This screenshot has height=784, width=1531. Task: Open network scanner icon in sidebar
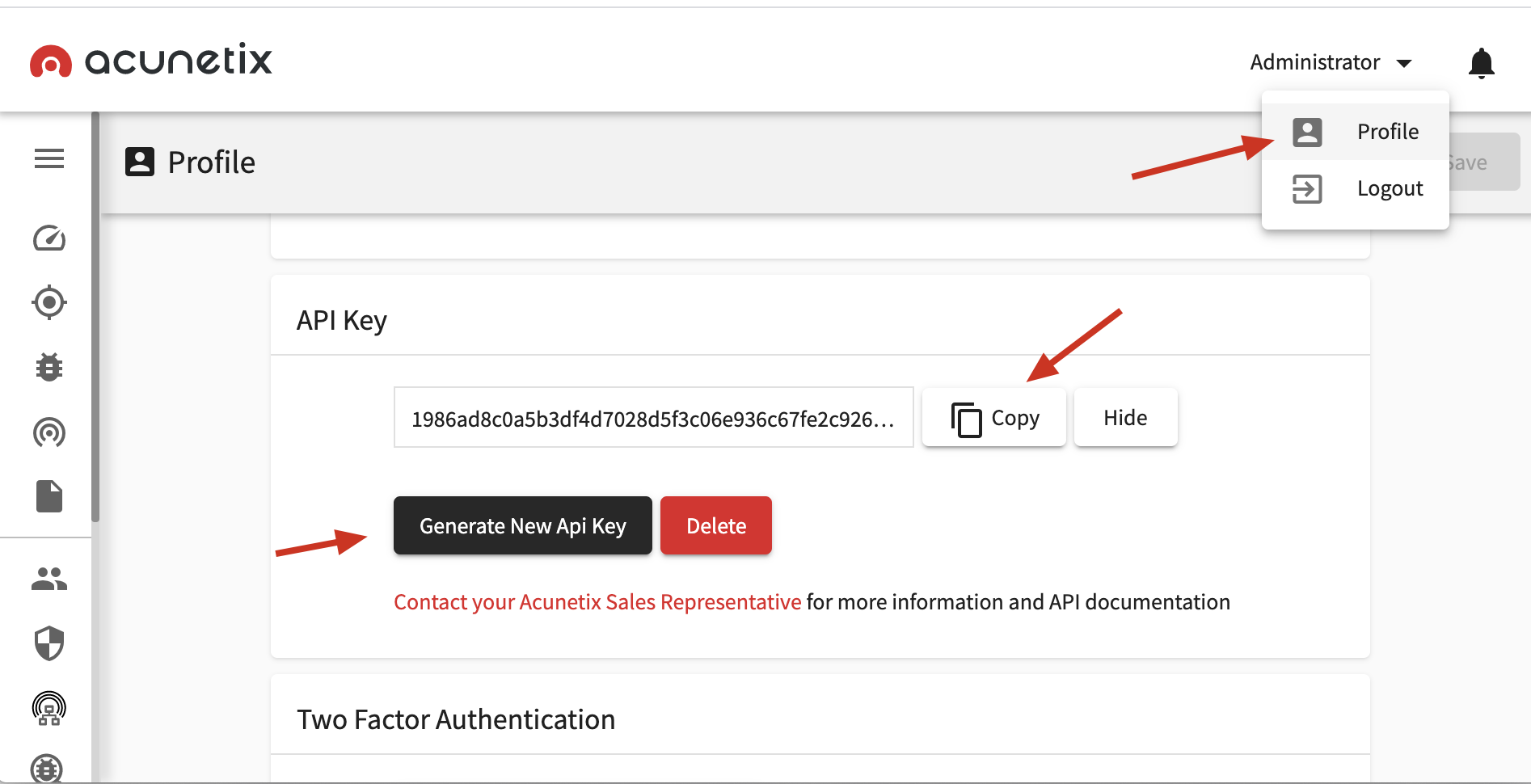click(49, 708)
